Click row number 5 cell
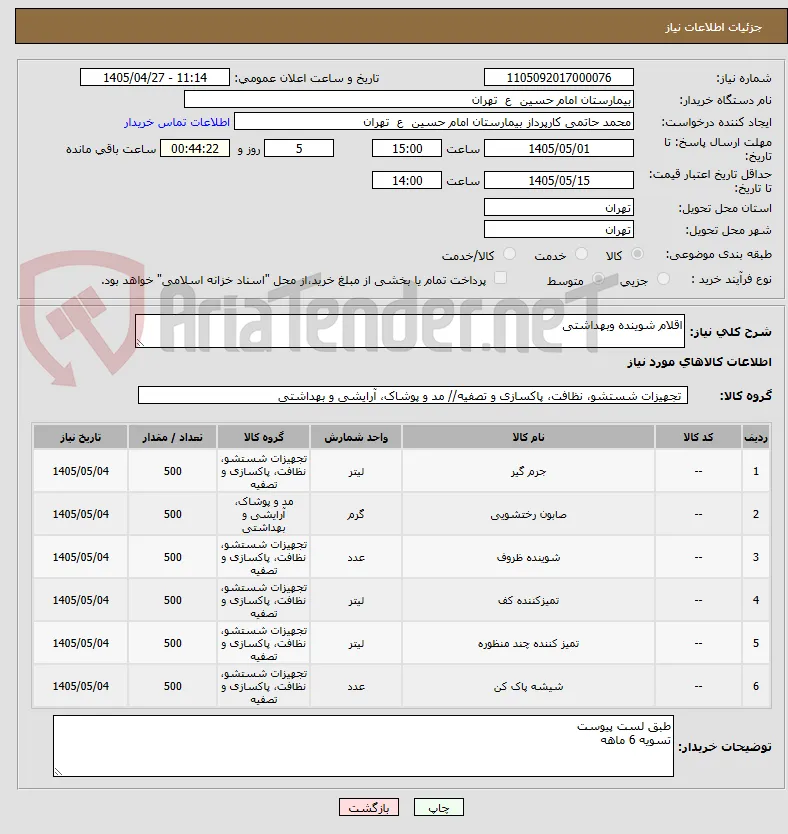Screen dimensions: 788x834 [x=756, y=643]
